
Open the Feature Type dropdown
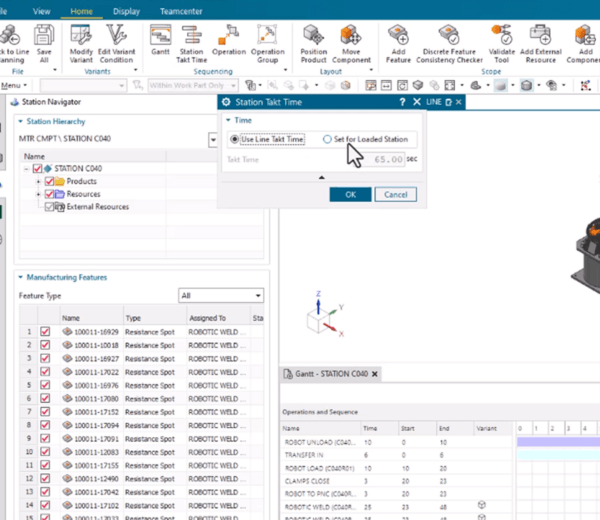257,296
